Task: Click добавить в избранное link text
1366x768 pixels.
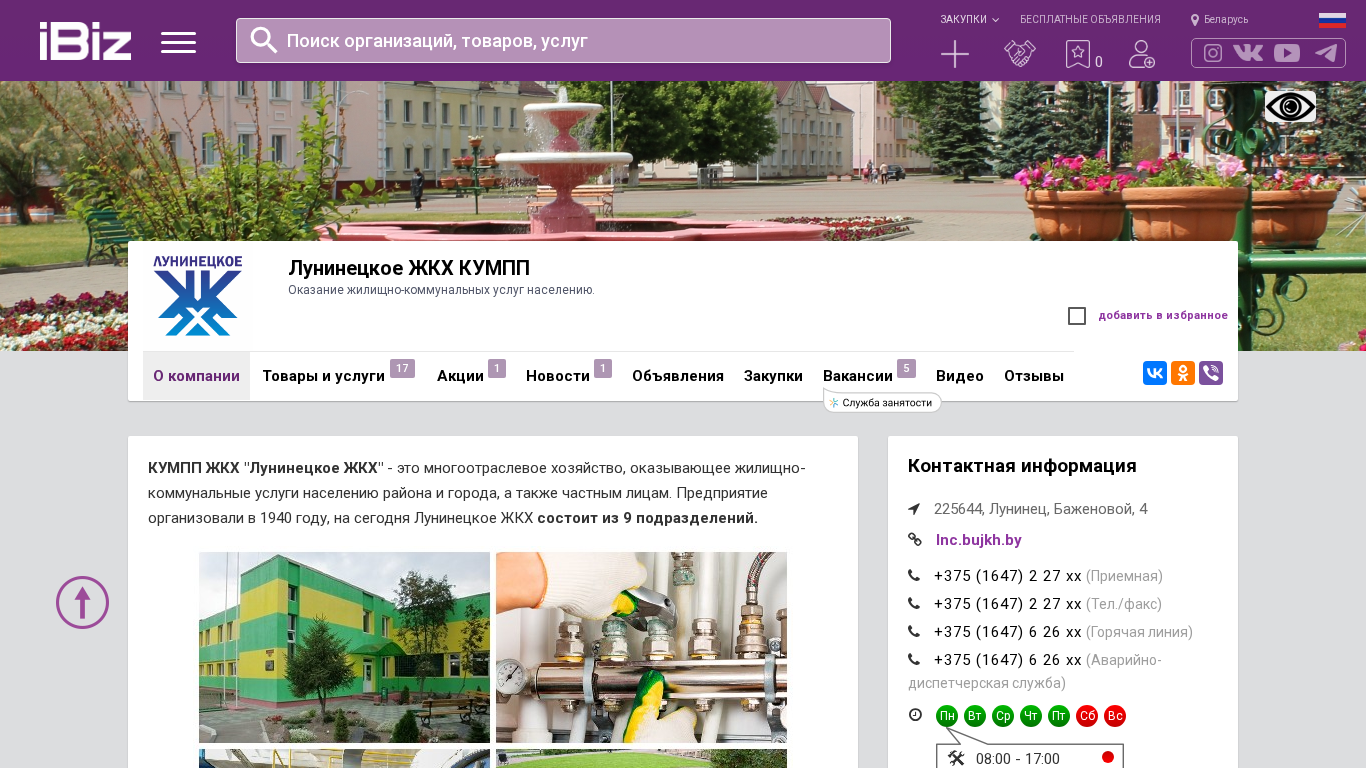Action: coord(1163,316)
